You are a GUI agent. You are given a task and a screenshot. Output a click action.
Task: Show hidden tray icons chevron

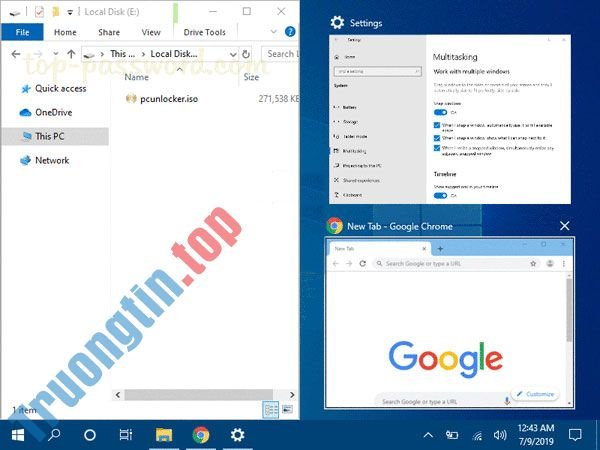428,435
